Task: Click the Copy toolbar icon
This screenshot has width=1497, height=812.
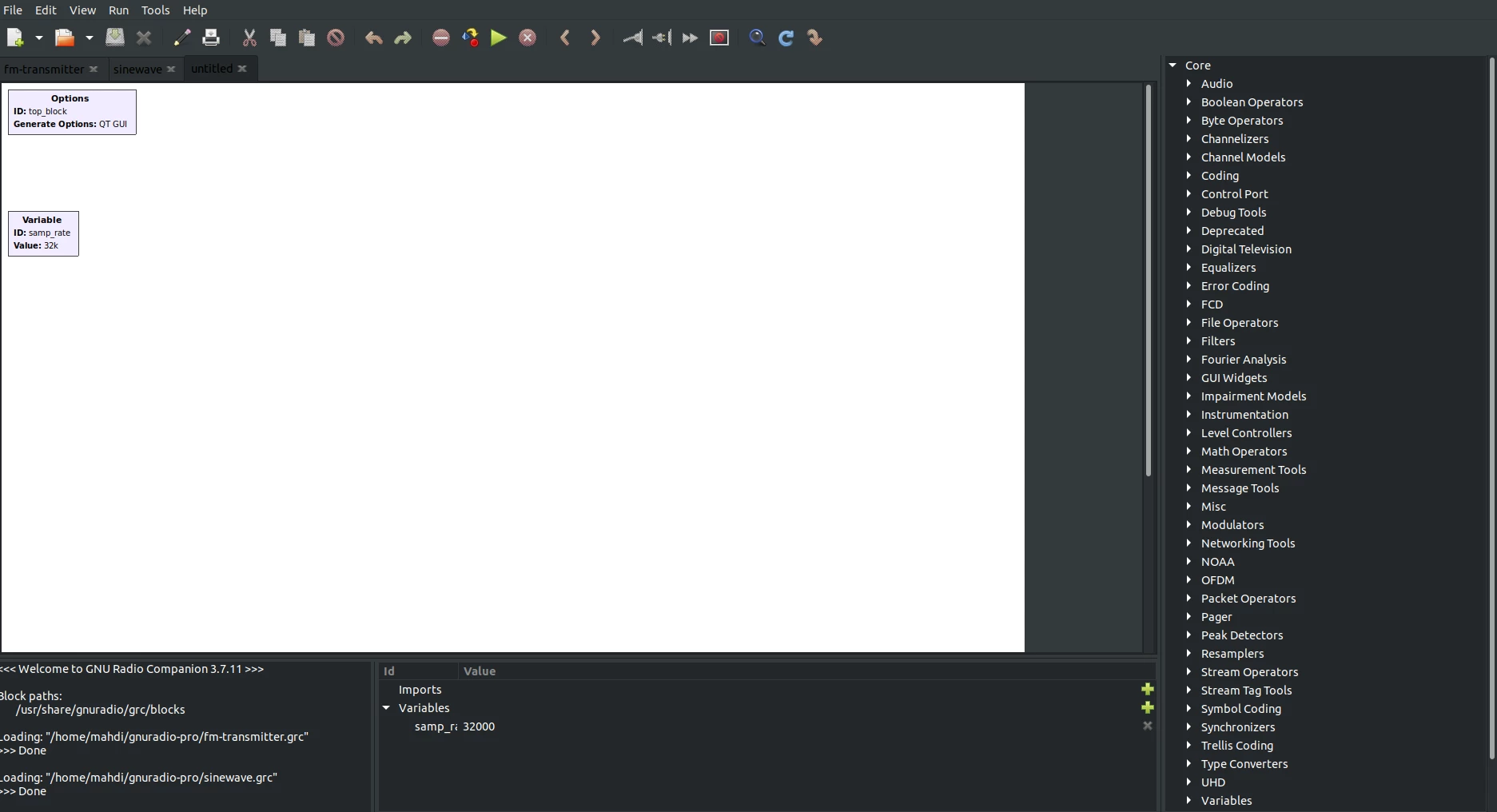Action: (x=278, y=38)
